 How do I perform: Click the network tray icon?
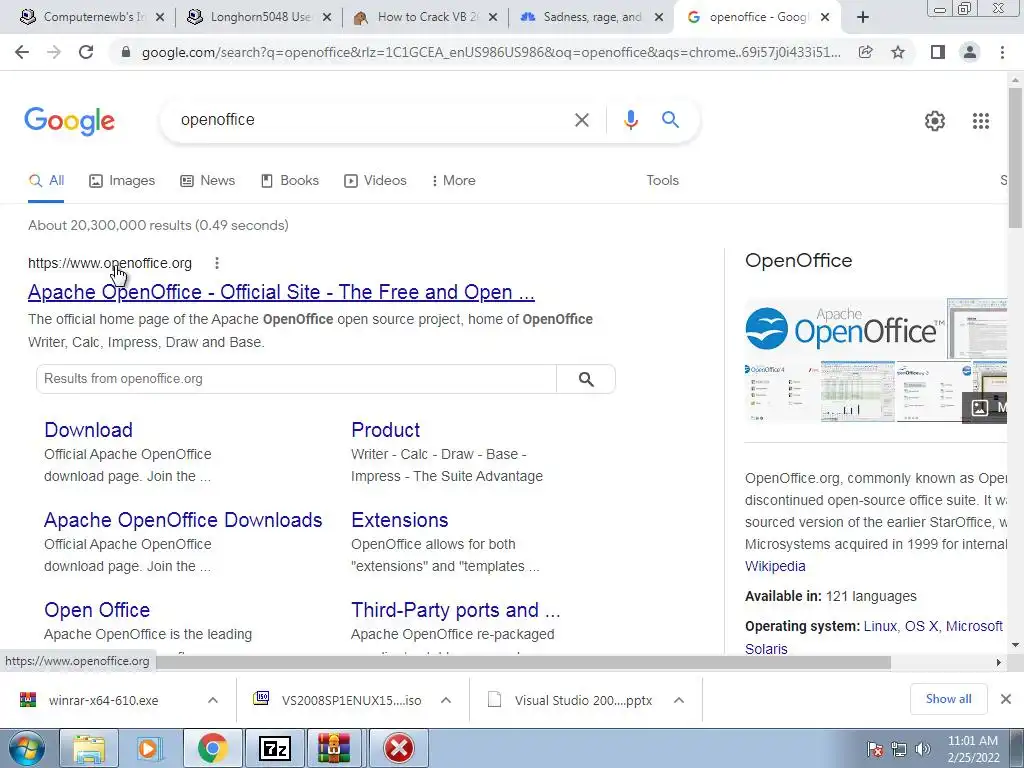pyautogui.click(x=899, y=749)
